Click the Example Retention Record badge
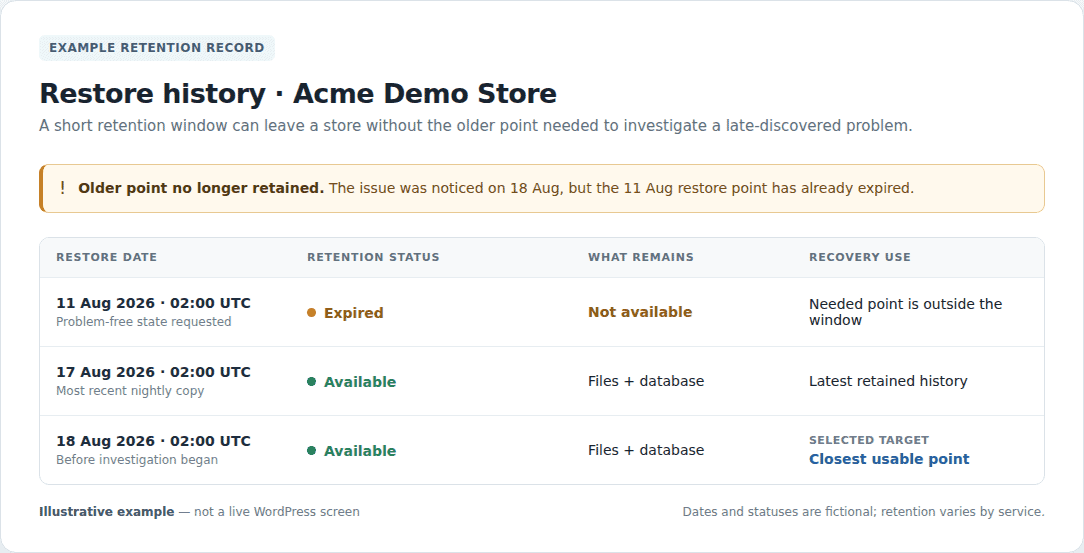Screen dimensions: 1084x553 [x=157, y=48]
